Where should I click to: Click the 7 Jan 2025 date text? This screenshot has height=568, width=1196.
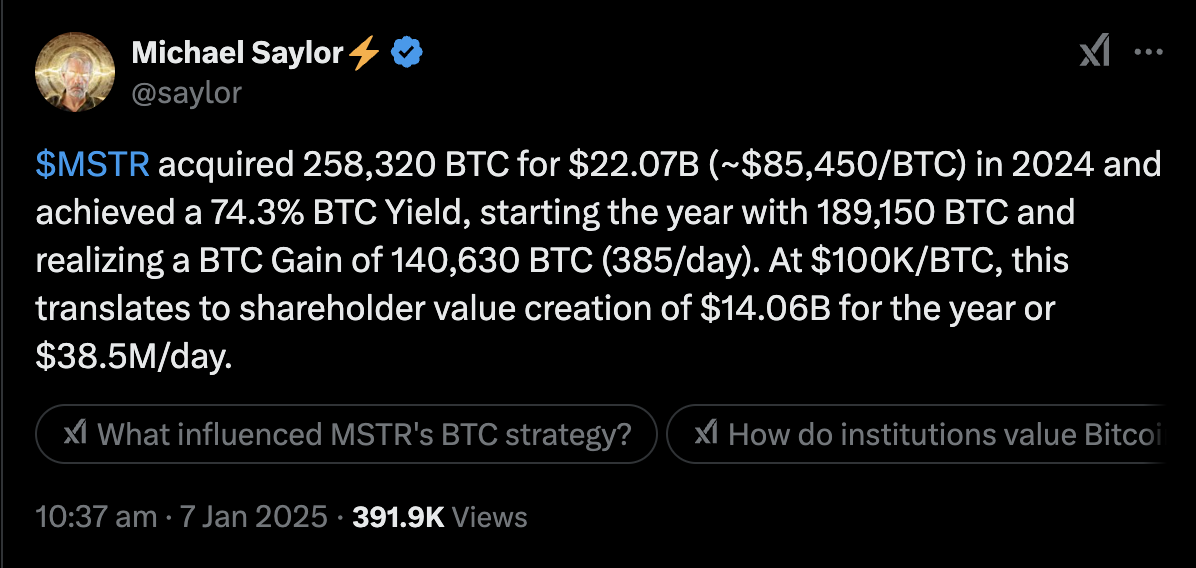click(x=253, y=517)
